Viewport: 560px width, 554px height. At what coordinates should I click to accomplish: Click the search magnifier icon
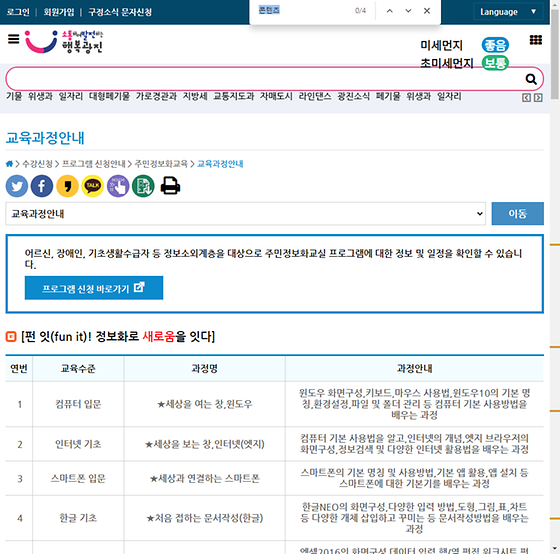pyautogui.click(x=531, y=79)
